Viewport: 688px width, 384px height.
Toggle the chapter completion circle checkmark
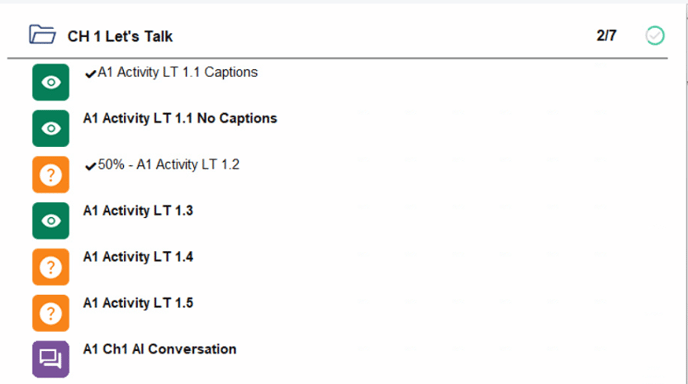click(x=655, y=36)
